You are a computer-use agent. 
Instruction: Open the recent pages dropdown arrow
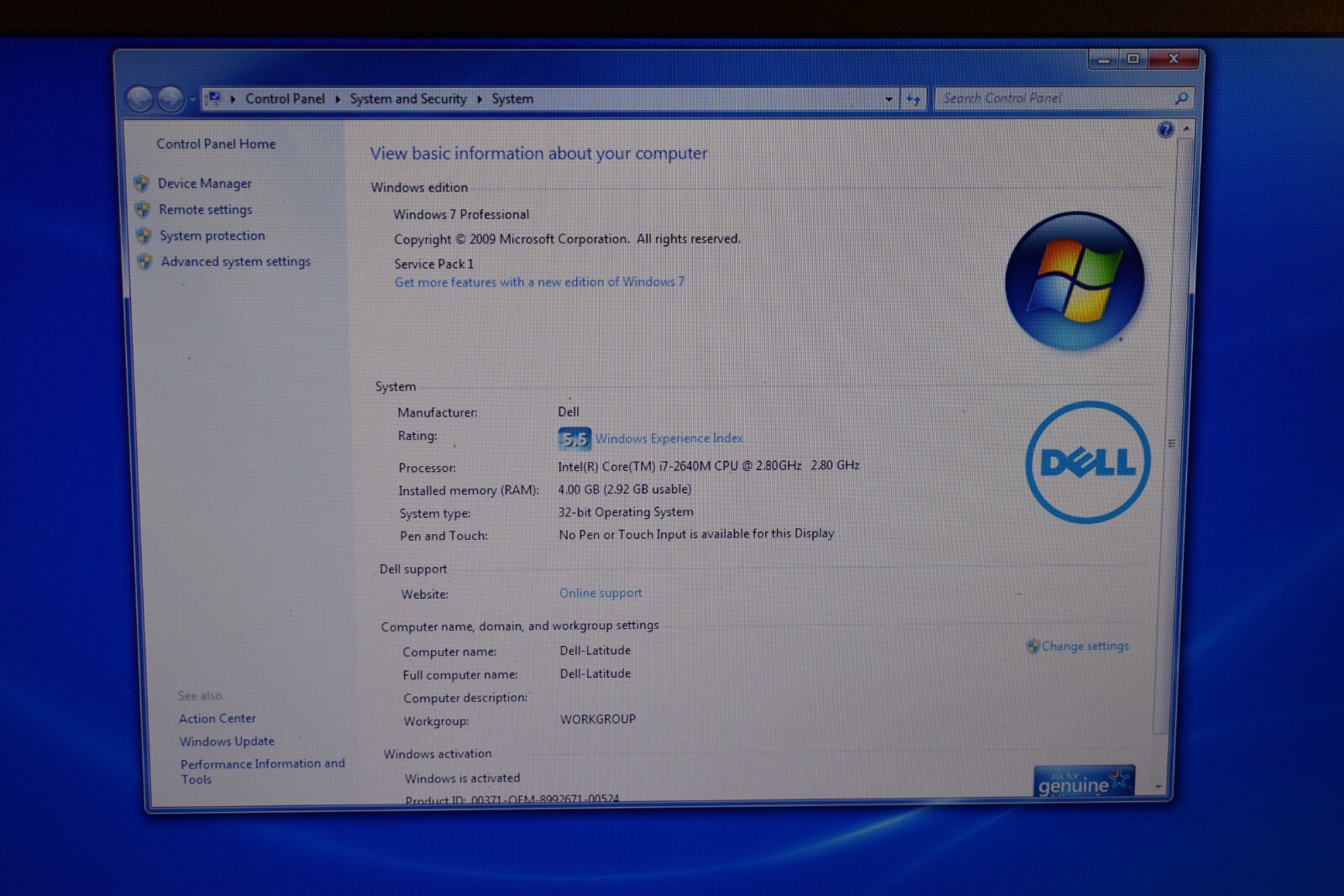click(192, 100)
